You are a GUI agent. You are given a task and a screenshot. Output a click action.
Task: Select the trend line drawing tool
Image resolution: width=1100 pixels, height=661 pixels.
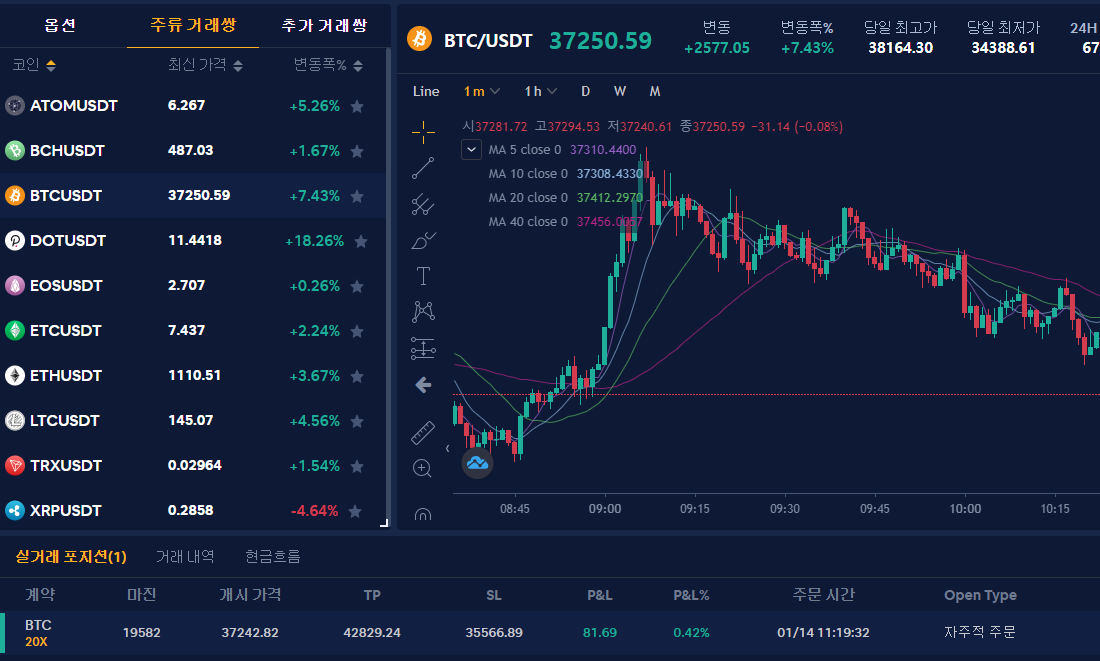(x=423, y=167)
